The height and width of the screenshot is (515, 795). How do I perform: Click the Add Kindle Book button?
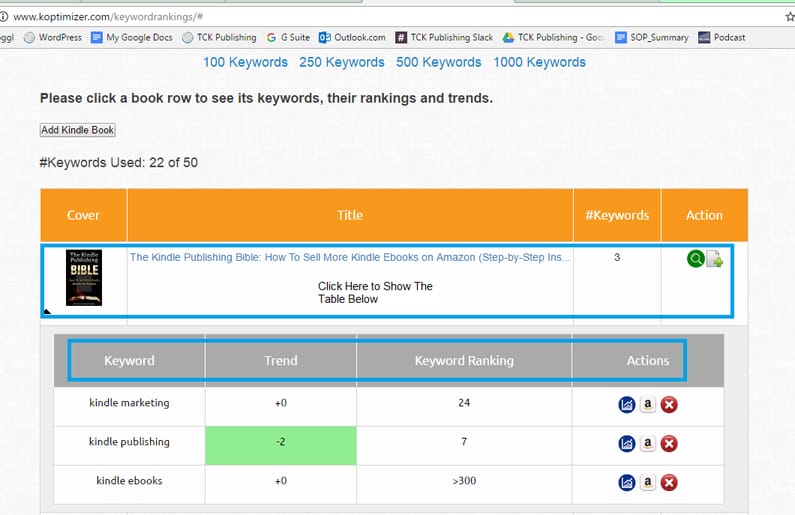click(78, 130)
